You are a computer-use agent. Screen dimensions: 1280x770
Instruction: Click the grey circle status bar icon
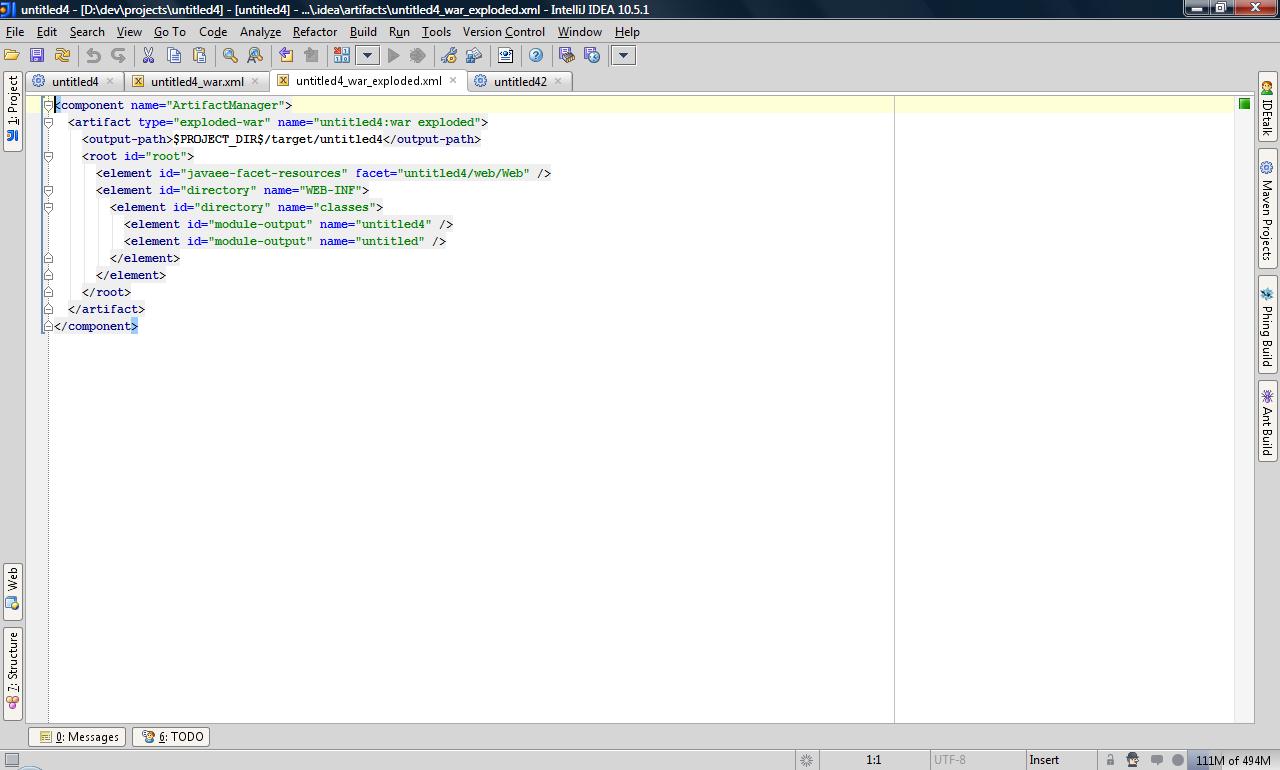[1177, 760]
